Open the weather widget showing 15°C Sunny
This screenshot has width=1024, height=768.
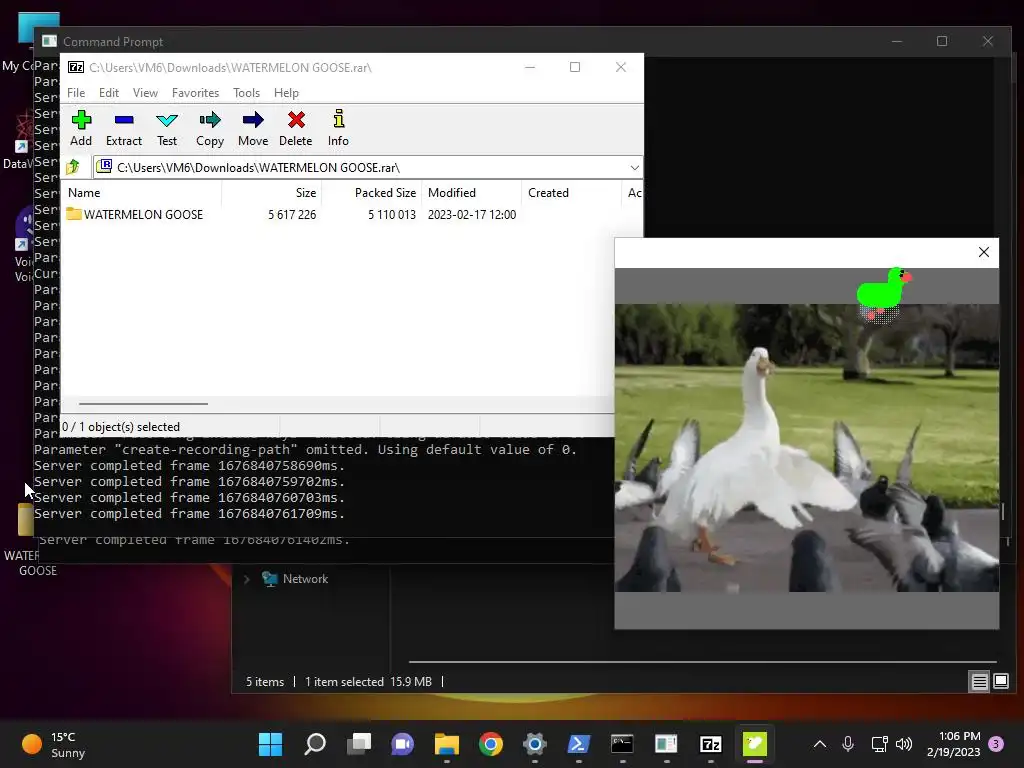point(54,744)
